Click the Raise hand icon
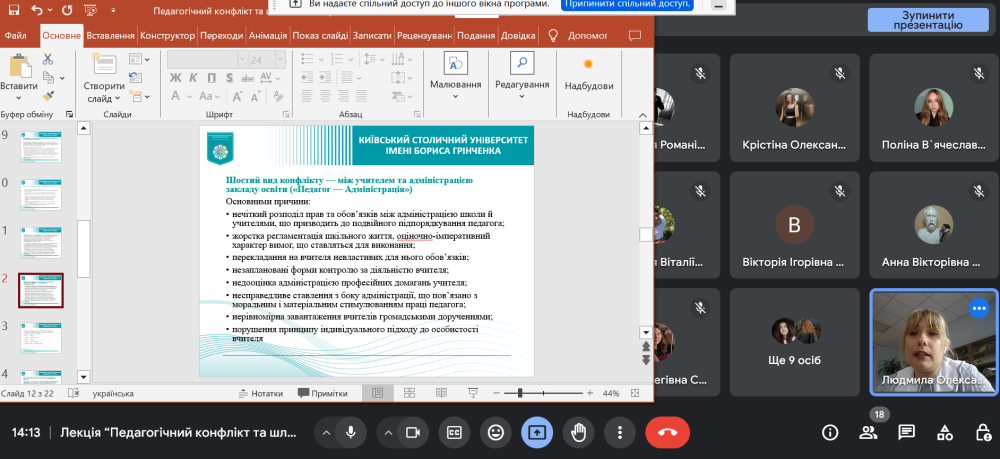 point(578,432)
